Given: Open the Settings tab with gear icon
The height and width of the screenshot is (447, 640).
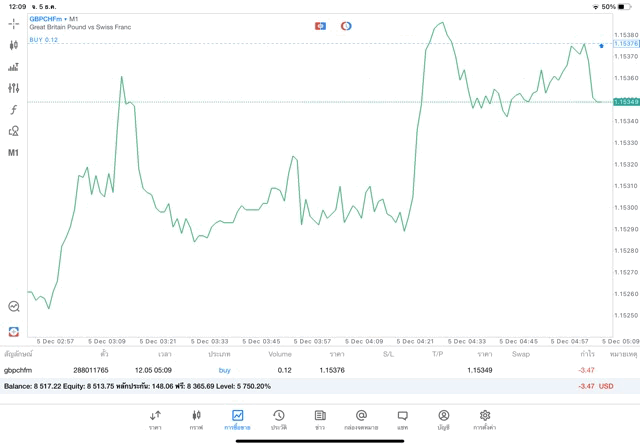Looking at the screenshot, I should click(485, 420).
